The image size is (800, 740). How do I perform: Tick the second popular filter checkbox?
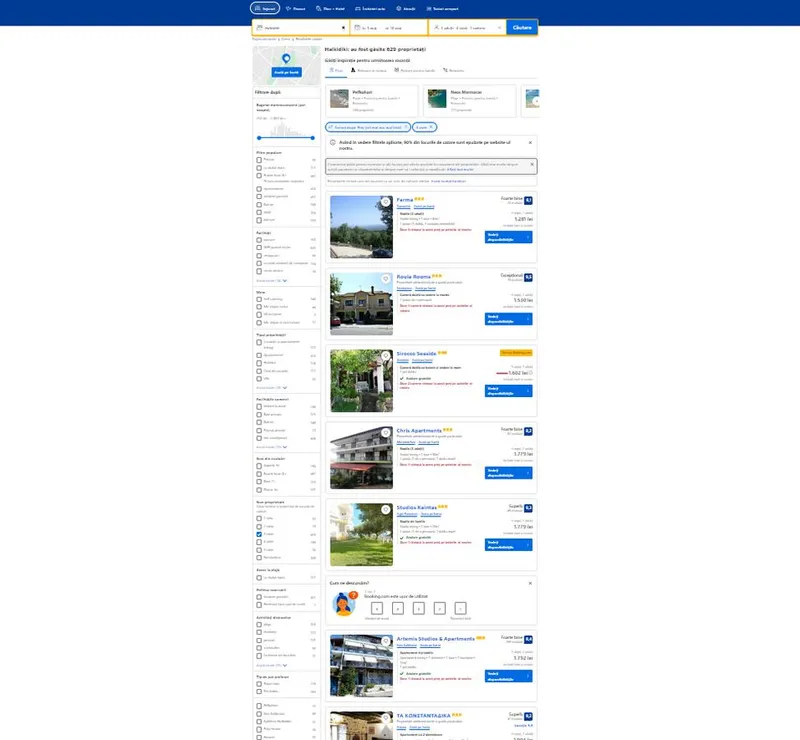(x=259, y=167)
